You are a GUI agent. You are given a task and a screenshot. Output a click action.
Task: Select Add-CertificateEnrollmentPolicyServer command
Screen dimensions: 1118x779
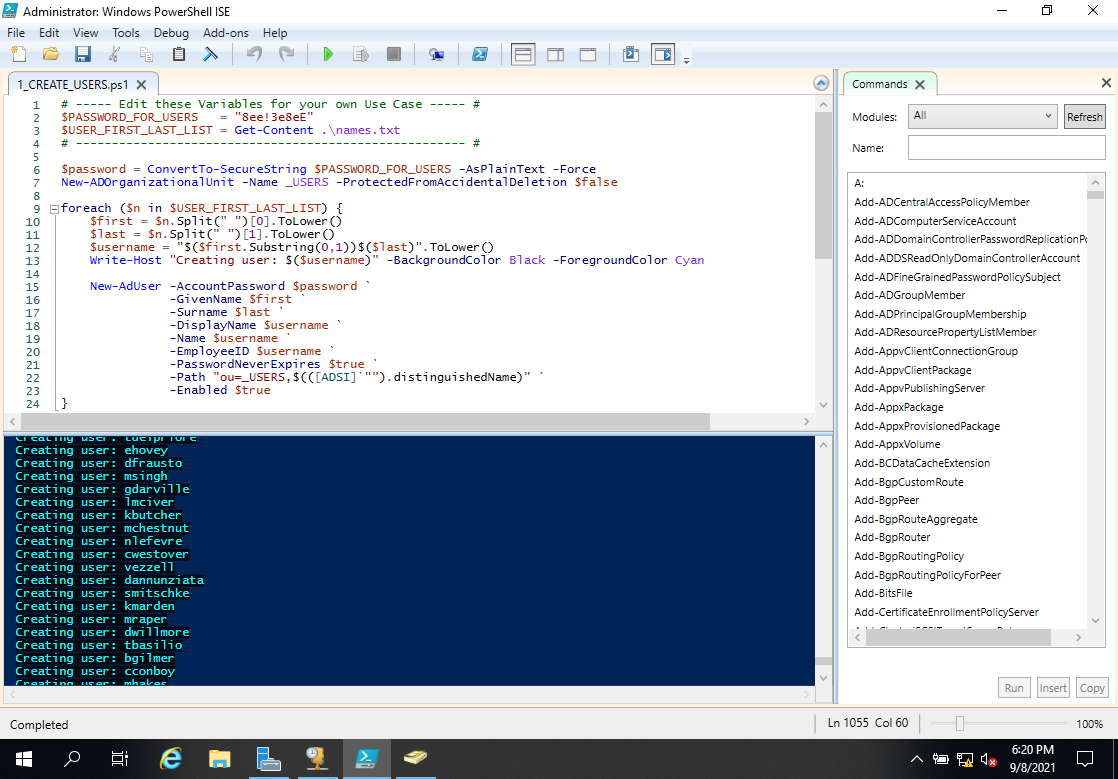946,612
